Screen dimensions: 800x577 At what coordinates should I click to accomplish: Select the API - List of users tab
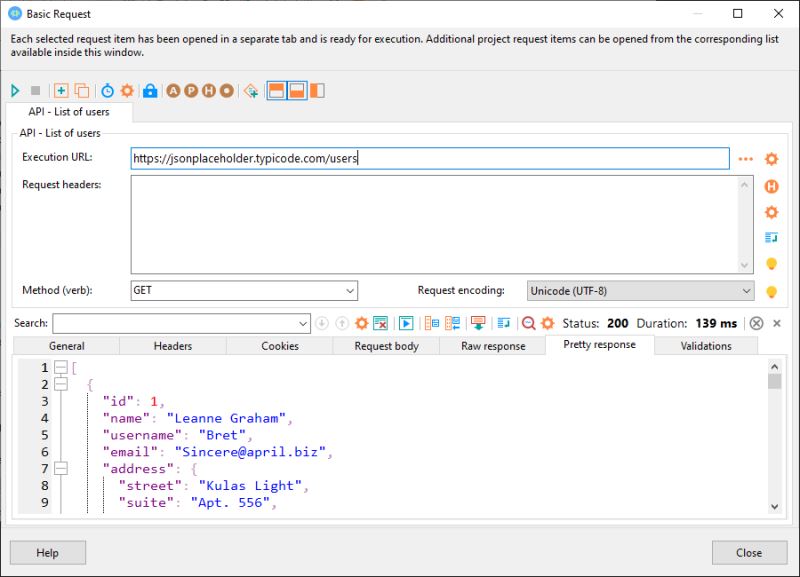[69, 112]
